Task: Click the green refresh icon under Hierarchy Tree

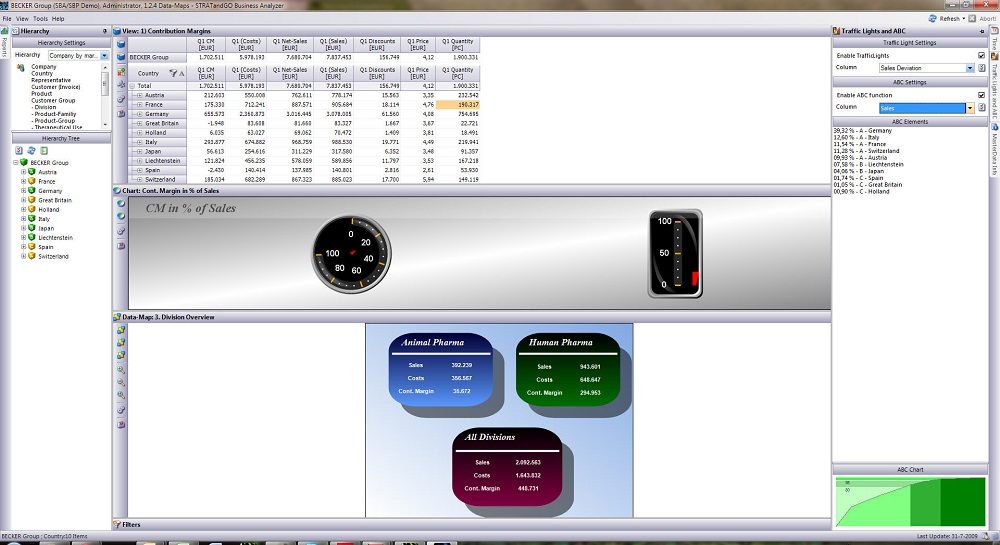Action: click(x=30, y=150)
